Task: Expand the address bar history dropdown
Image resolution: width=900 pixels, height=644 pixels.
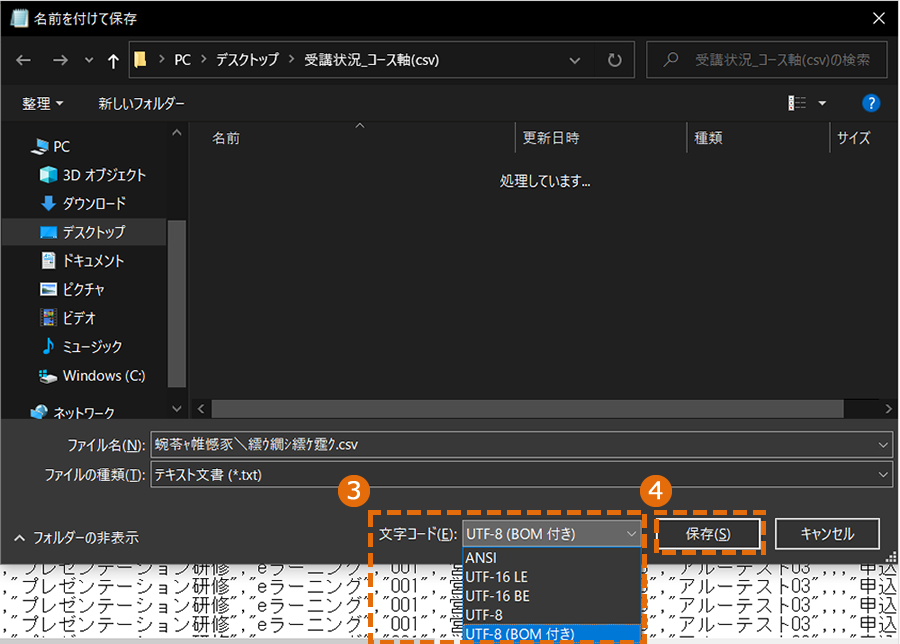Action: (x=574, y=60)
